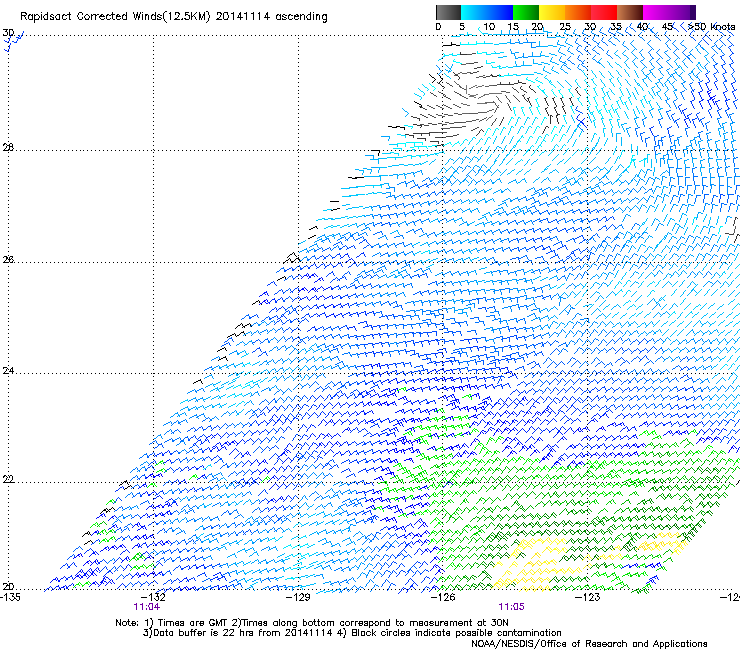Click the 'NOAA/NESDIS/Office of Research and Applications' credit

pyautogui.click(x=589, y=643)
